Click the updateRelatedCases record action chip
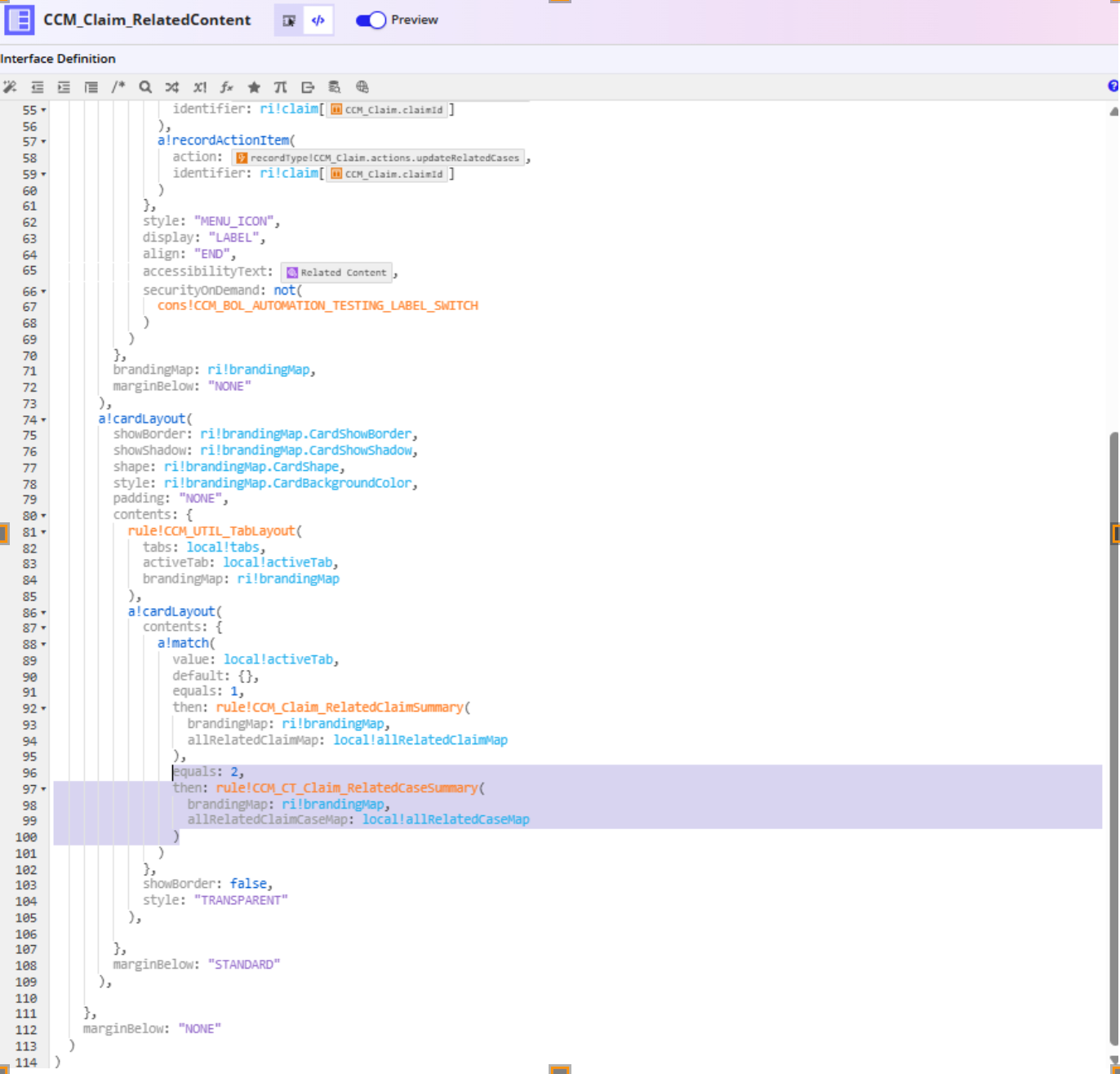This screenshot has height=1074, width=1120. click(378, 158)
